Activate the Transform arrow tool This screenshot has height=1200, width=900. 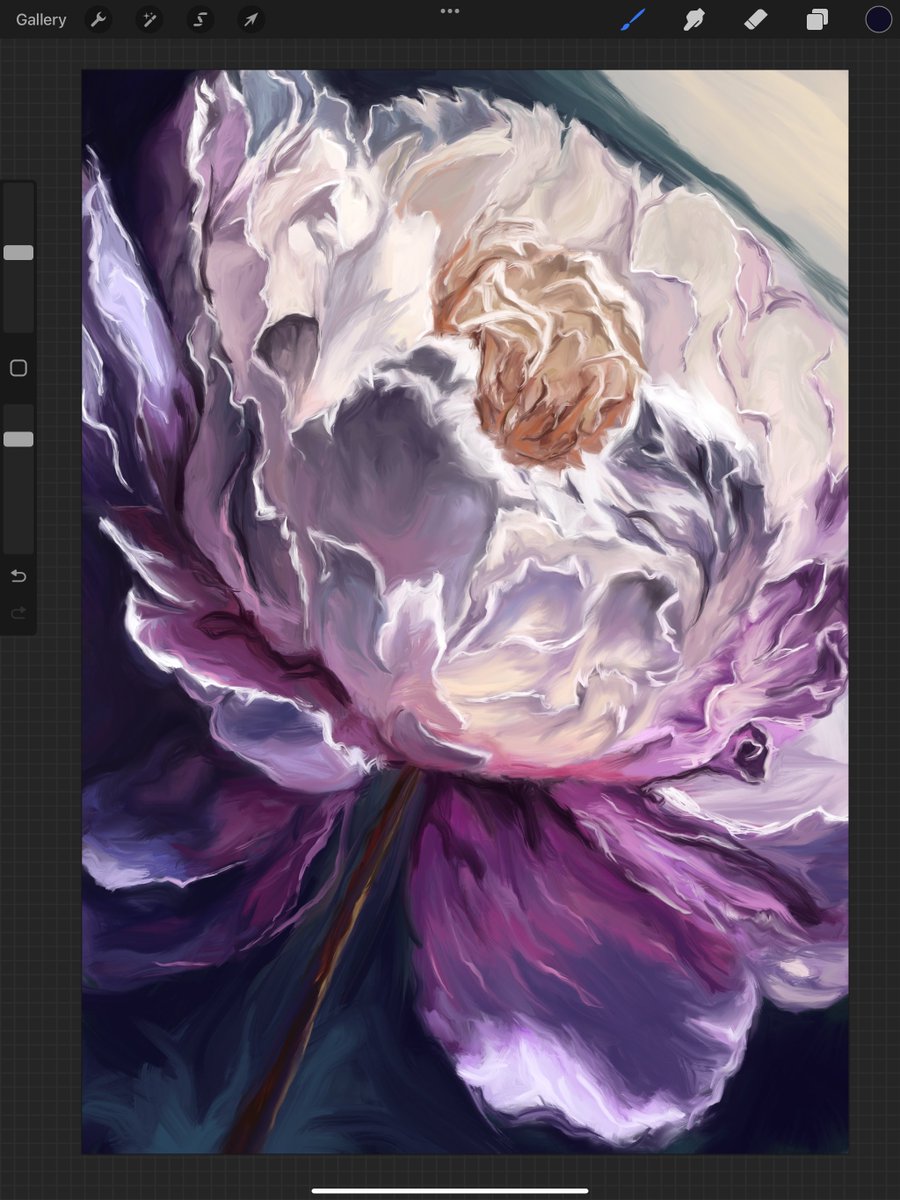click(x=251, y=19)
